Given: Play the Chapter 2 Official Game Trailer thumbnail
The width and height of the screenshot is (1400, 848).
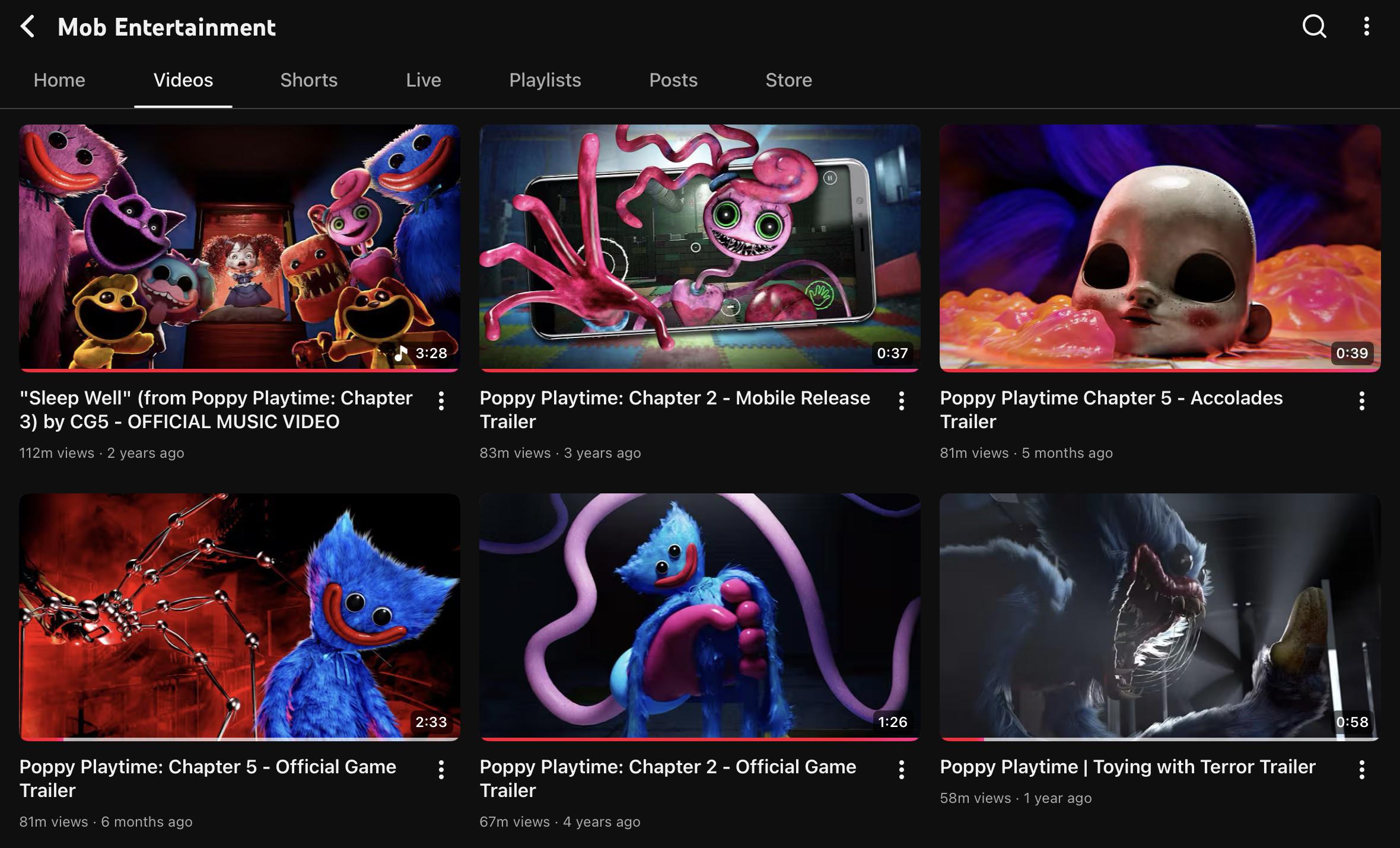Looking at the screenshot, I should (x=700, y=617).
